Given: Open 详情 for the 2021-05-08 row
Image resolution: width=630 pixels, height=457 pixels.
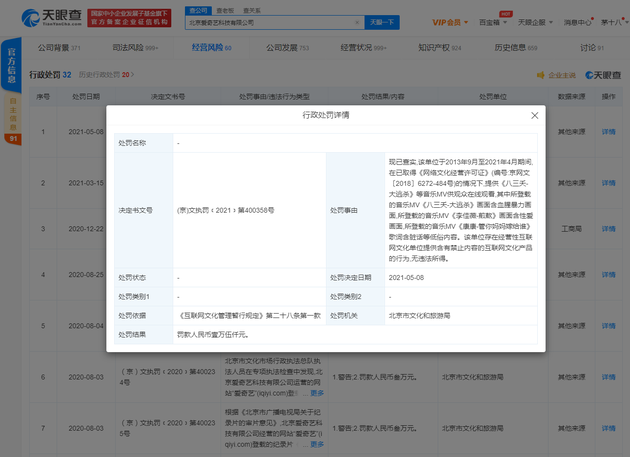Looking at the screenshot, I should coord(608,132).
